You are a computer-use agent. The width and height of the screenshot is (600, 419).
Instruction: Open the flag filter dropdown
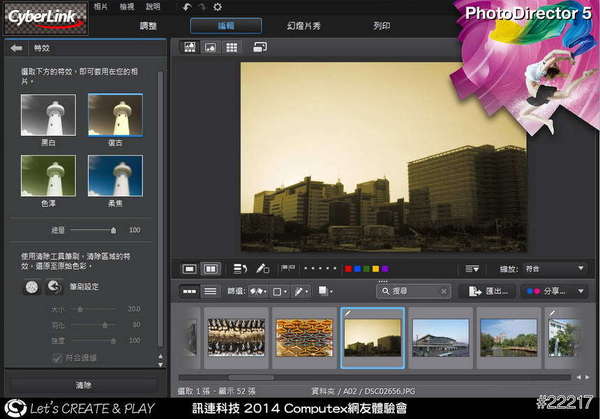(x=256, y=291)
